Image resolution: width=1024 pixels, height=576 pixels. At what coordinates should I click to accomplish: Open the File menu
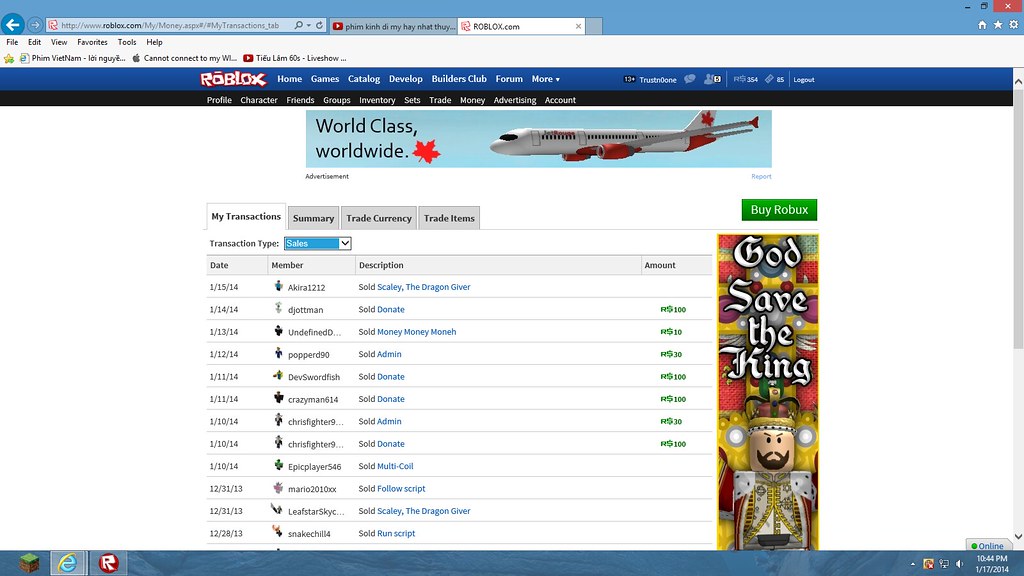(12, 42)
